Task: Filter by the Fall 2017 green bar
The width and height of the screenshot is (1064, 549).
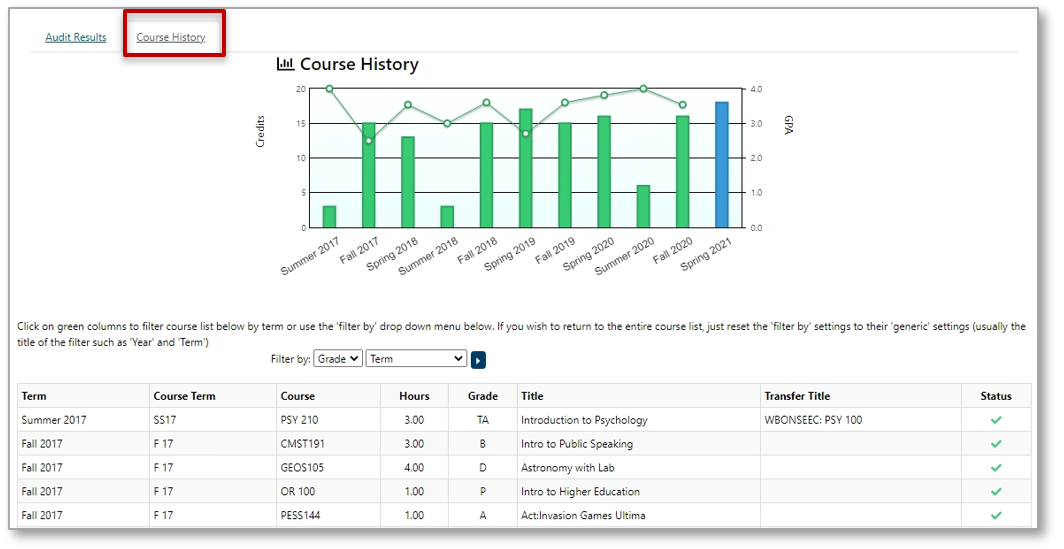Action: [369, 175]
